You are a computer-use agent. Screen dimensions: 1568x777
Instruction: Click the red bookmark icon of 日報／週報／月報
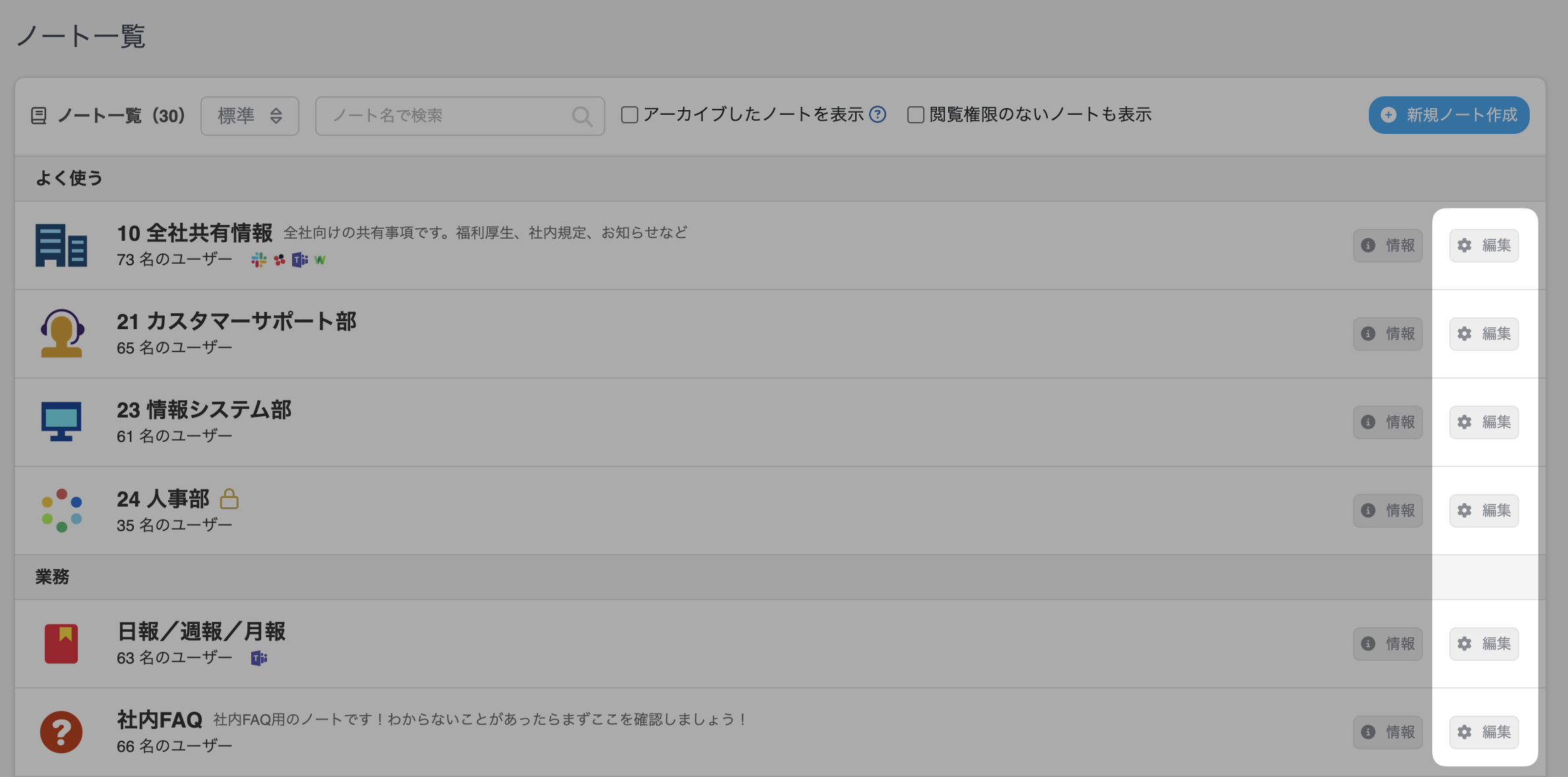(x=61, y=644)
